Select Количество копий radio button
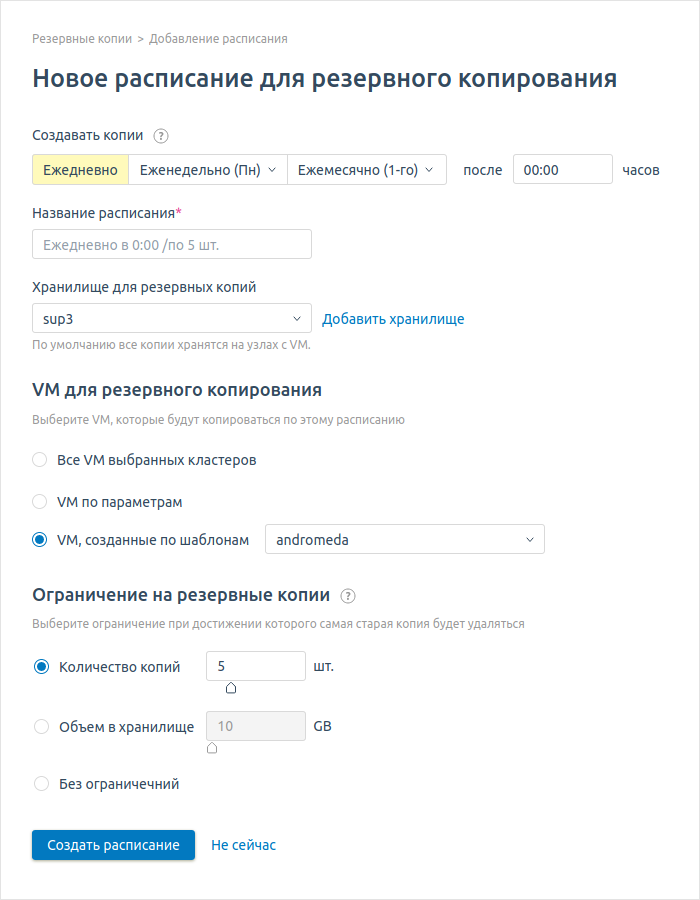 tap(41, 667)
